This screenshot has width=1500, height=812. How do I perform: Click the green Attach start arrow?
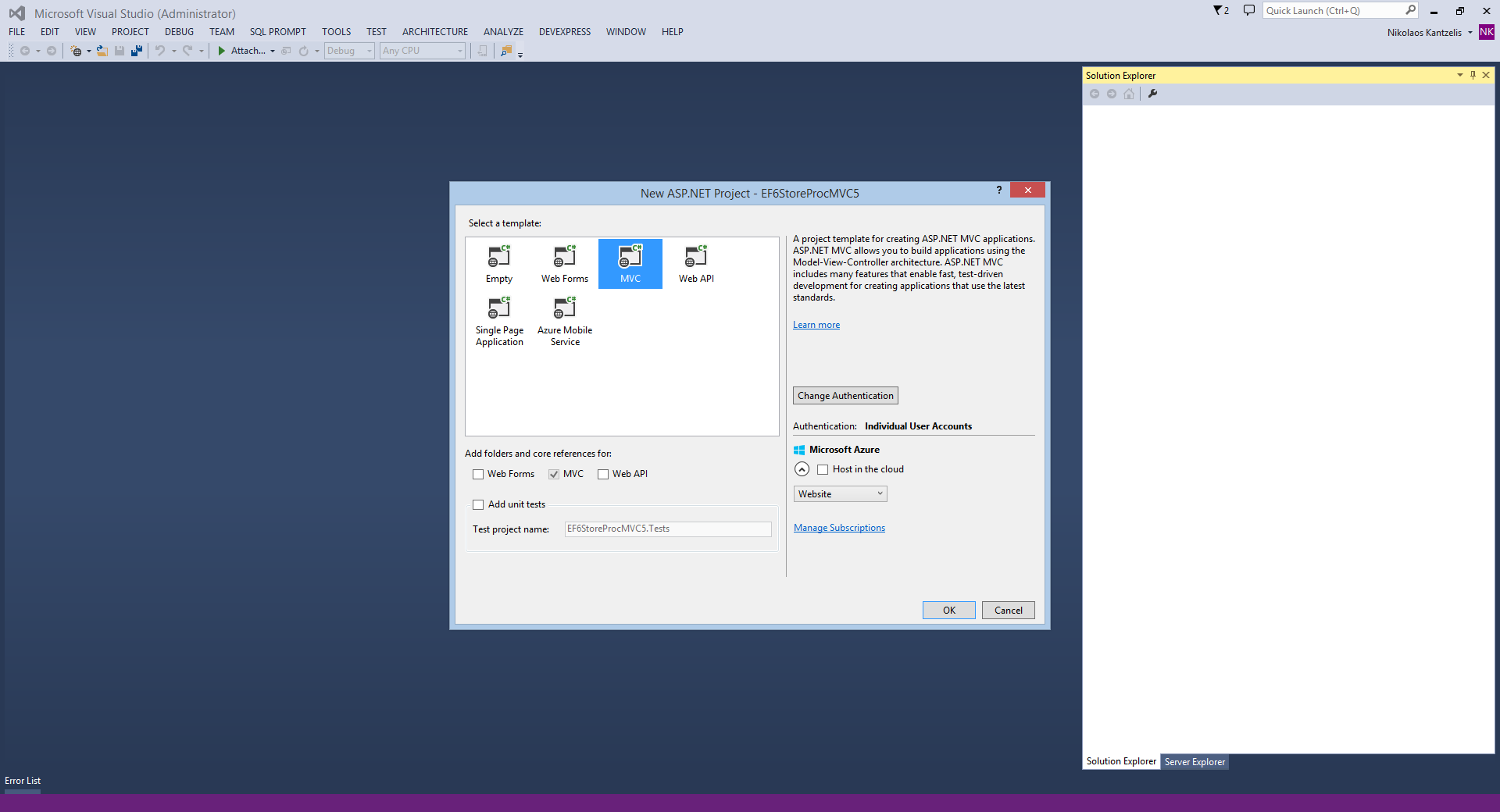(222, 51)
